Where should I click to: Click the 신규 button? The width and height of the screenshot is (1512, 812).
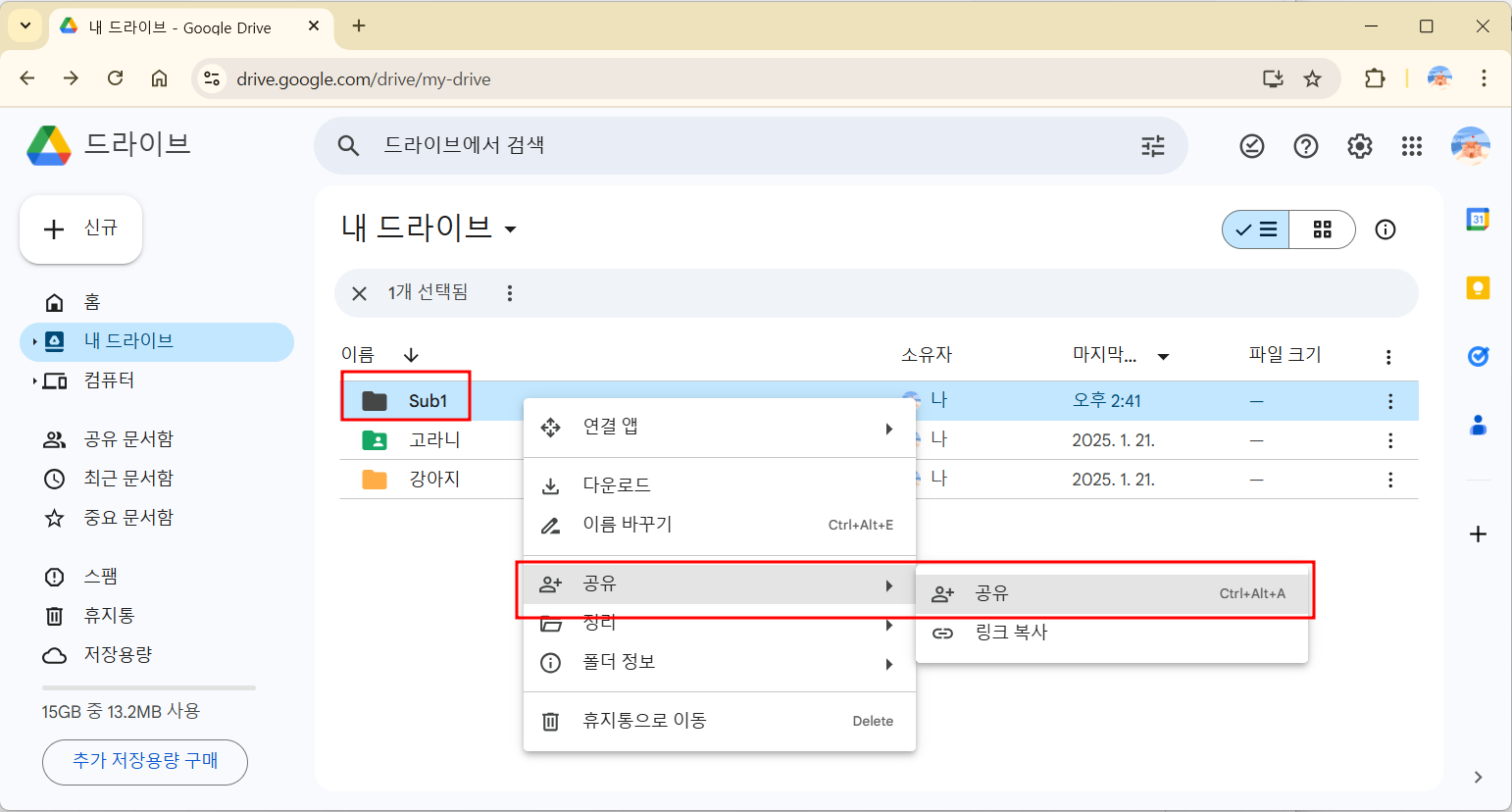[80, 228]
